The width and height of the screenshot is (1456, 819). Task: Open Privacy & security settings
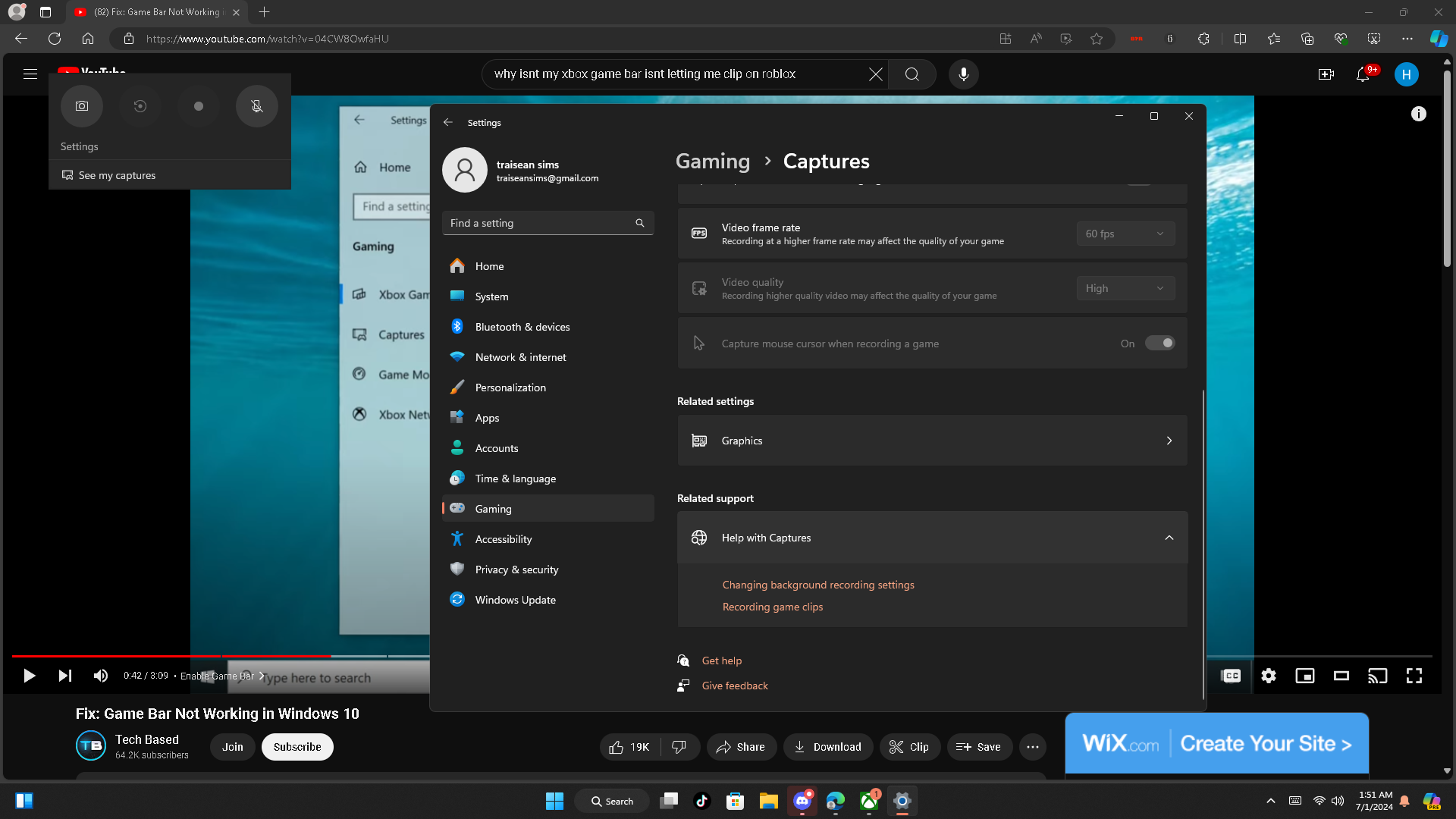click(548, 570)
